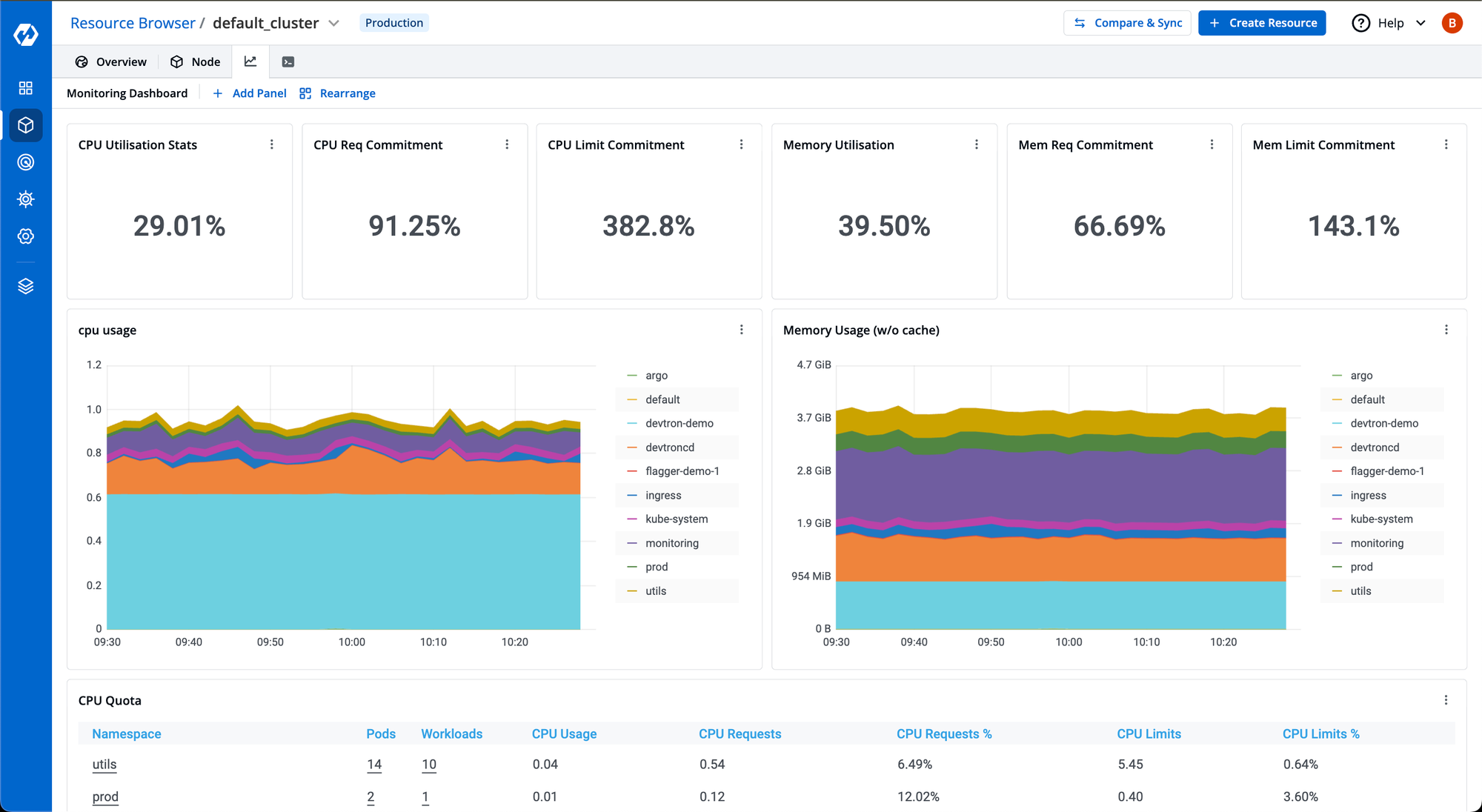The height and width of the screenshot is (812, 1482).
Task: Open options menu for Mem Limit Commitment panel
Action: pos(1446,144)
